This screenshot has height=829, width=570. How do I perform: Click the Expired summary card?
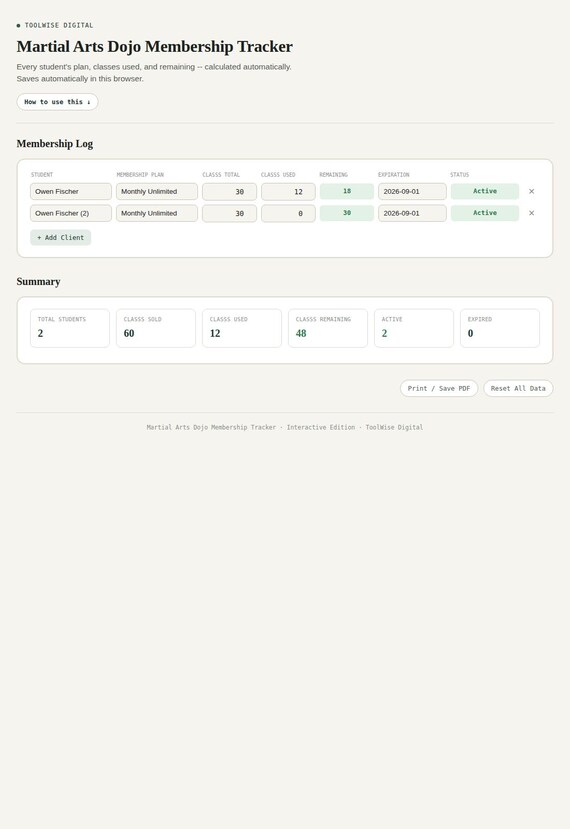(500, 328)
